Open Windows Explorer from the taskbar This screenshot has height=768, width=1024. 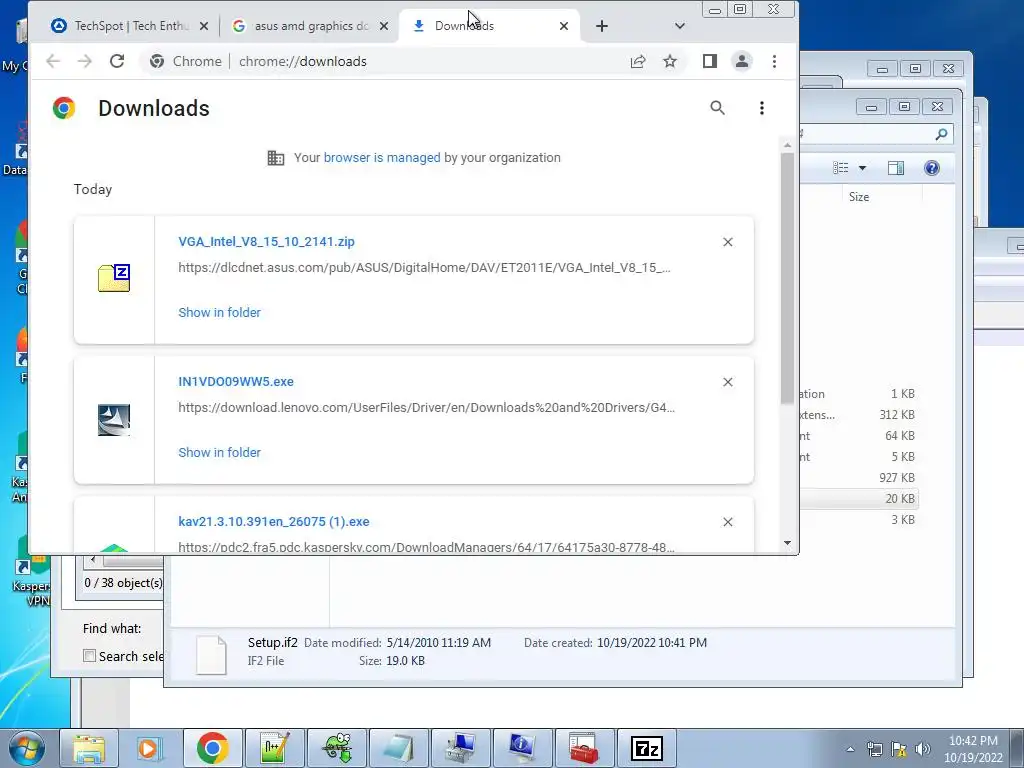click(89, 748)
